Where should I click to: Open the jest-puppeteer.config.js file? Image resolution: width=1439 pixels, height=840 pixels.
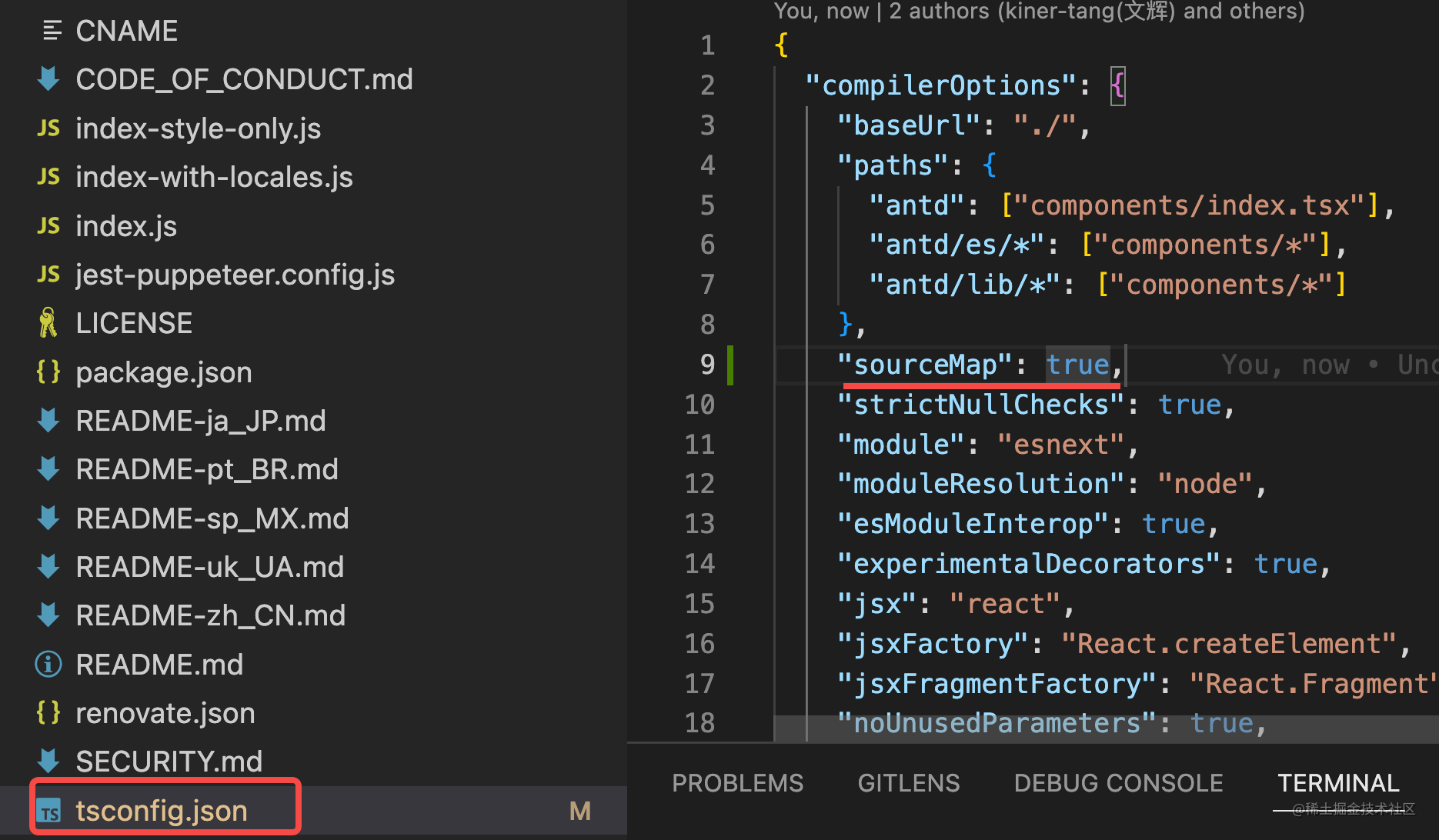click(235, 275)
